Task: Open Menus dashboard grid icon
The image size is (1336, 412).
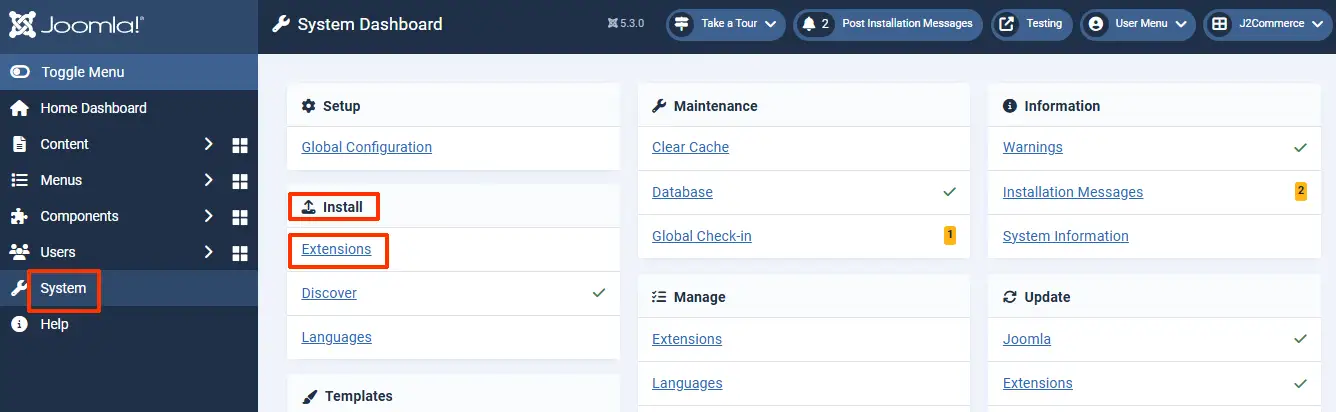Action: [x=240, y=181]
